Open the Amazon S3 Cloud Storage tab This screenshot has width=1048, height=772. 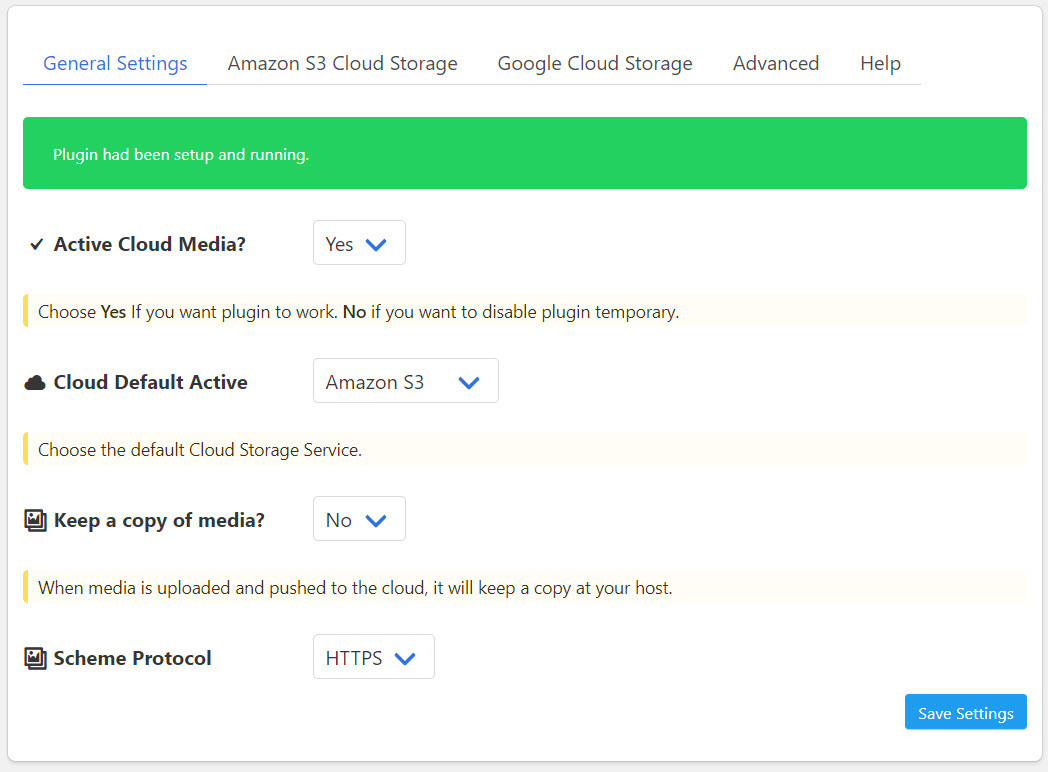(x=342, y=63)
